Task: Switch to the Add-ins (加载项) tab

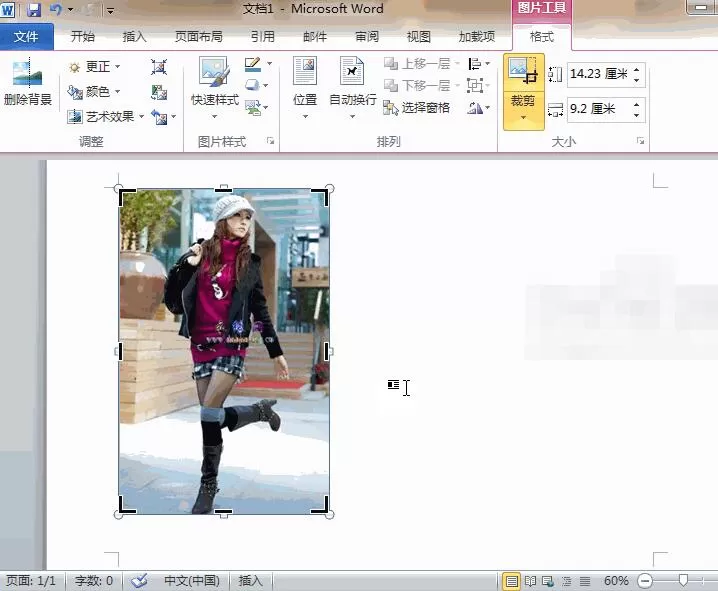Action: 477,37
